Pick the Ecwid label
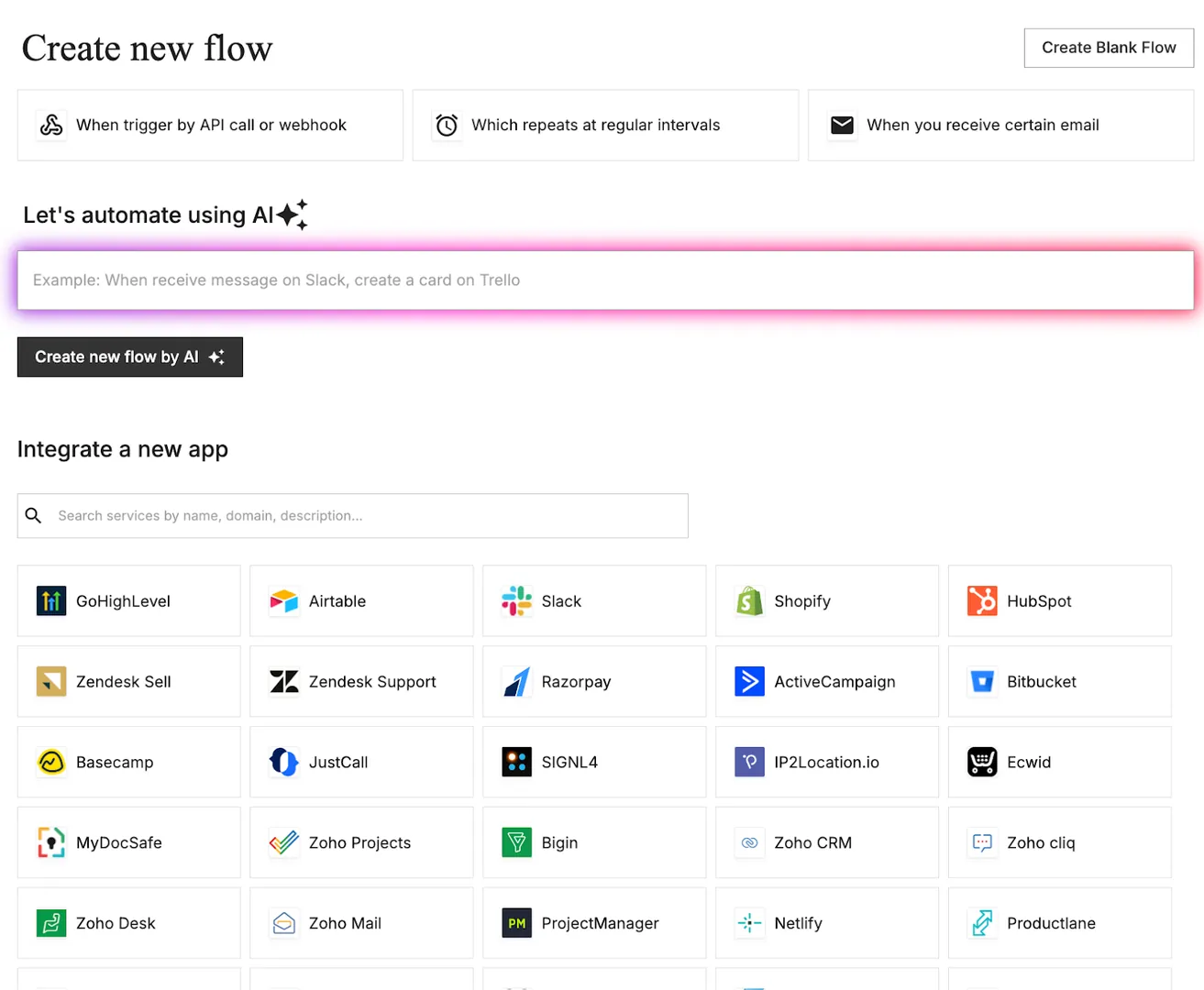 coord(1029,763)
